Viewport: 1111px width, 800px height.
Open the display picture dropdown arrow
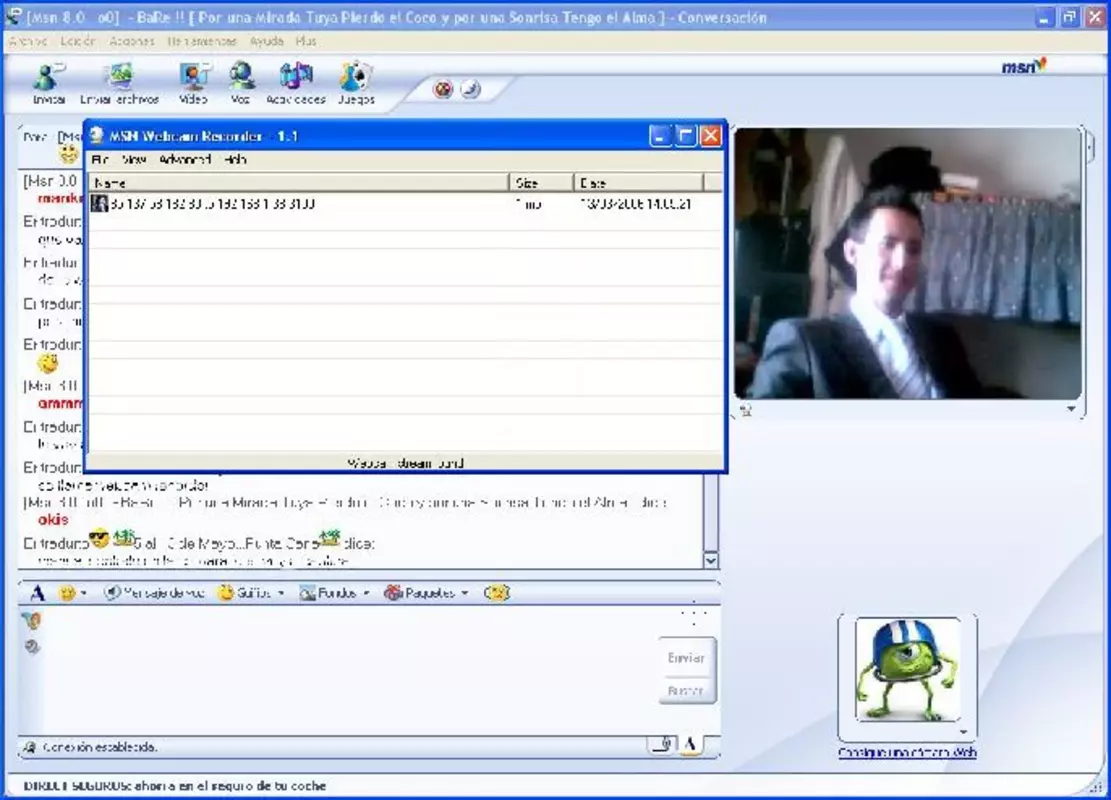point(964,731)
